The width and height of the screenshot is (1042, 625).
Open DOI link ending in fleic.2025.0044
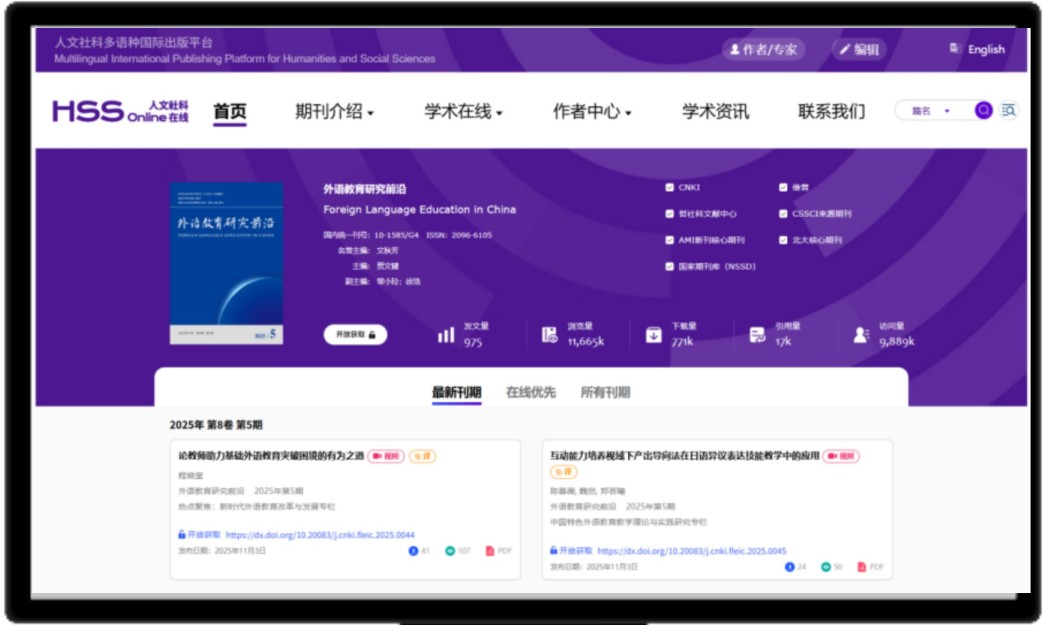319,535
